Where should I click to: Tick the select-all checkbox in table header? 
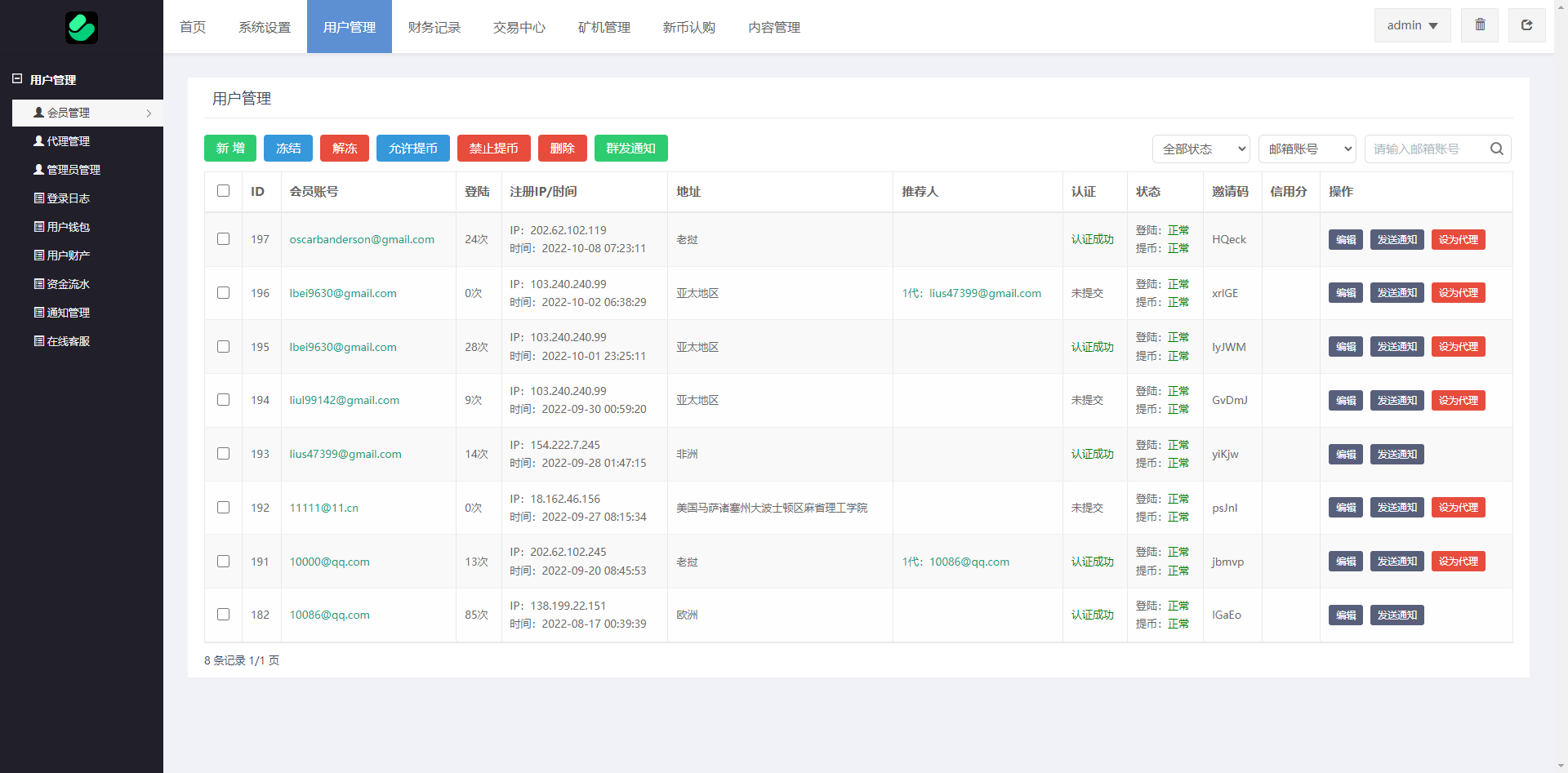(x=223, y=191)
